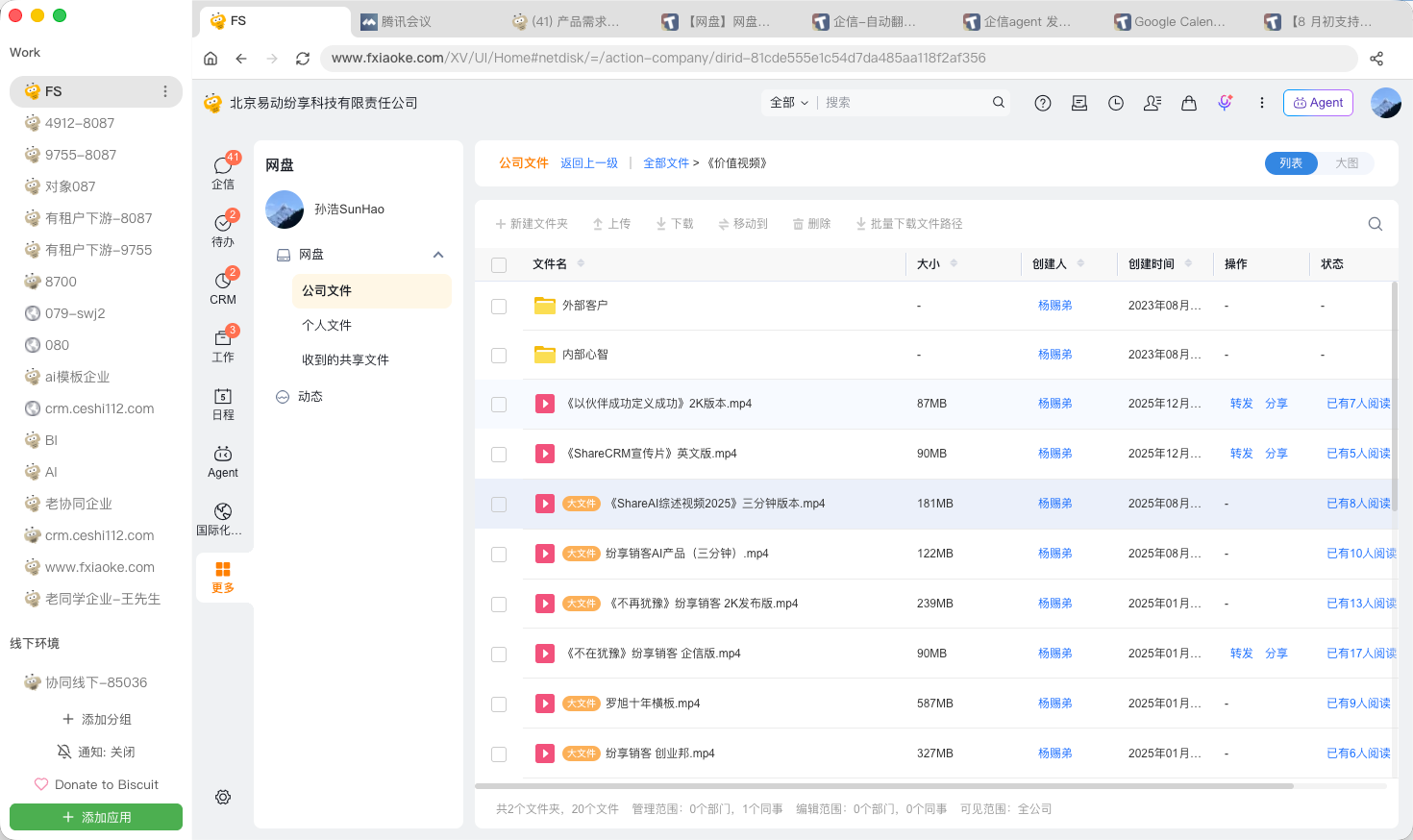Viewport: 1413px width, 840px height.
Task: Click 分享 for 《不在犹豫》纷享销客 企信版.mp4
Action: (x=1277, y=654)
